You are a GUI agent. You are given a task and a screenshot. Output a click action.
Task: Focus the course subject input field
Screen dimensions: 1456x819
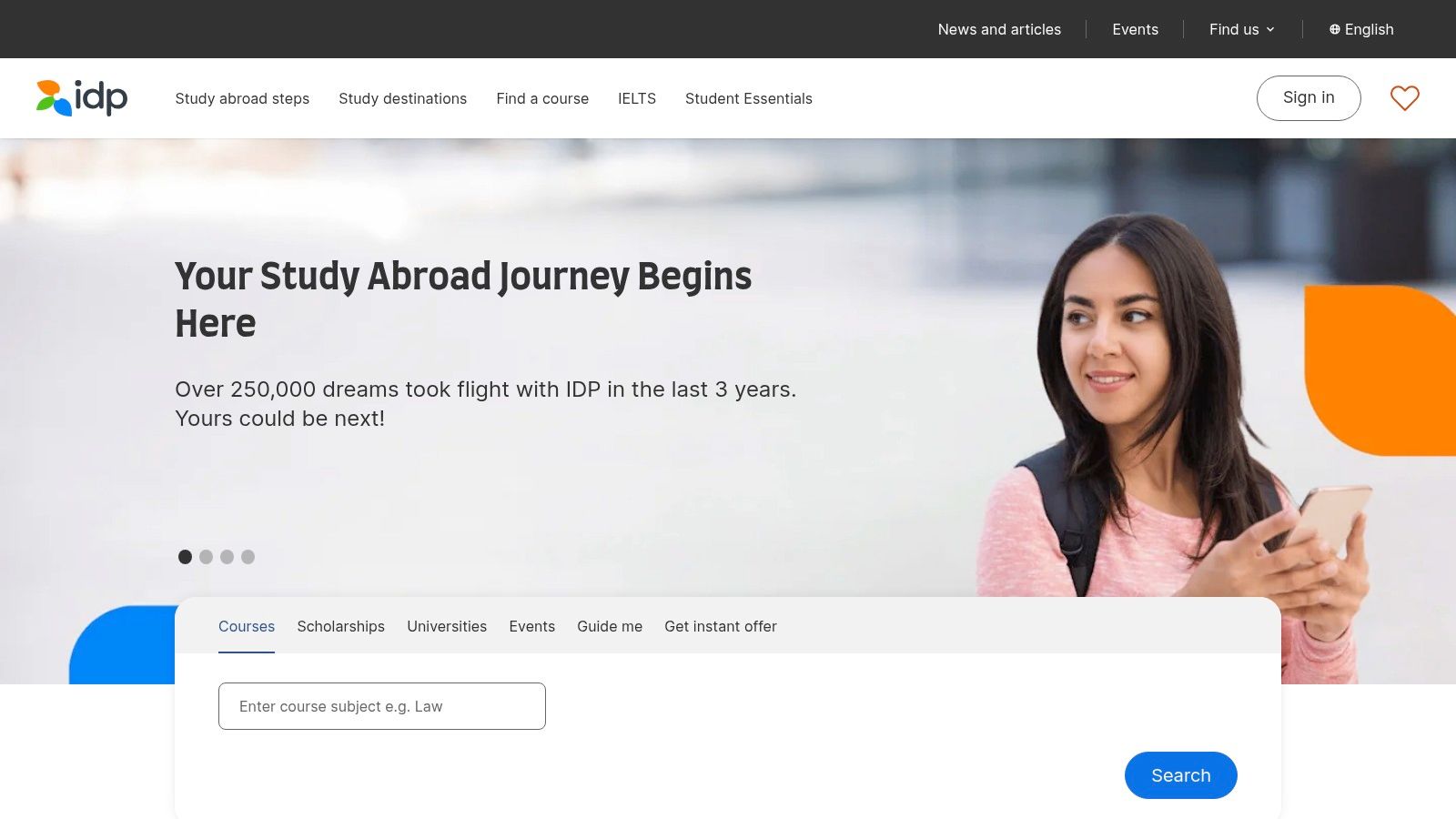click(382, 706)
